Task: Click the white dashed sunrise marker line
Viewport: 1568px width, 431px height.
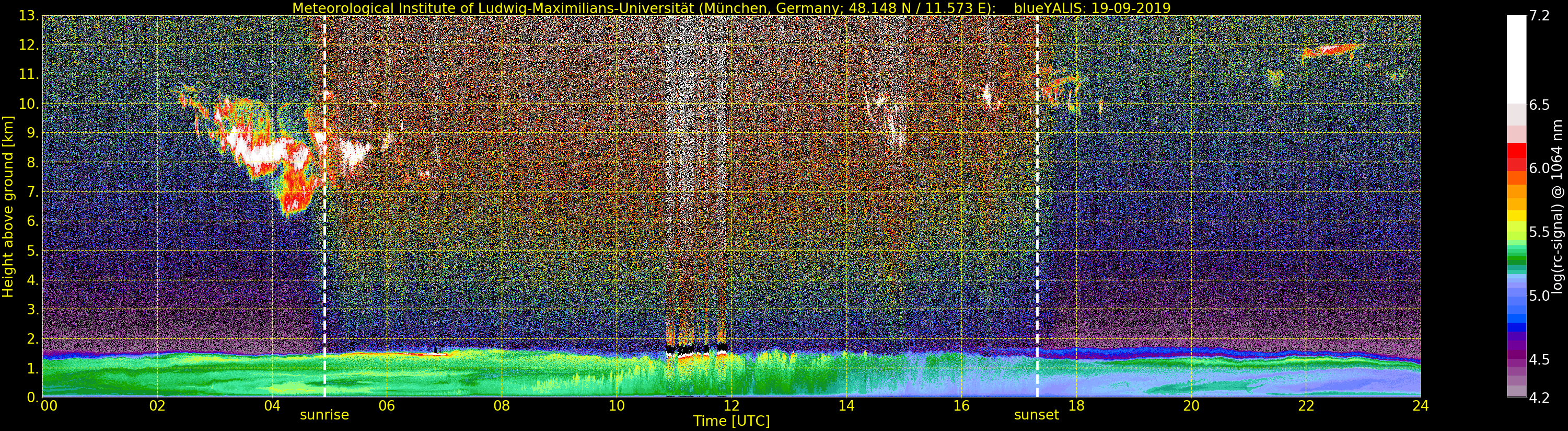Action: [324, 206]
